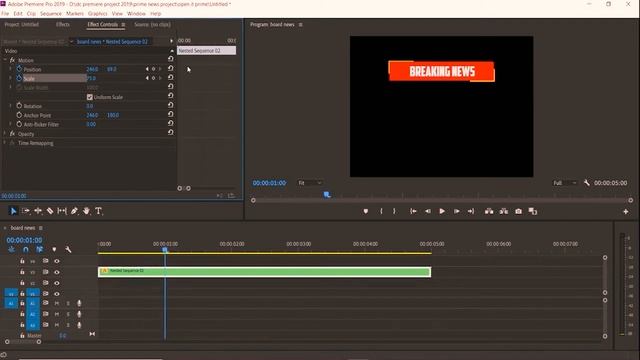Click the Extract button in Program monitor
Screen dimensions: 640x360
(x=504, y=211)
